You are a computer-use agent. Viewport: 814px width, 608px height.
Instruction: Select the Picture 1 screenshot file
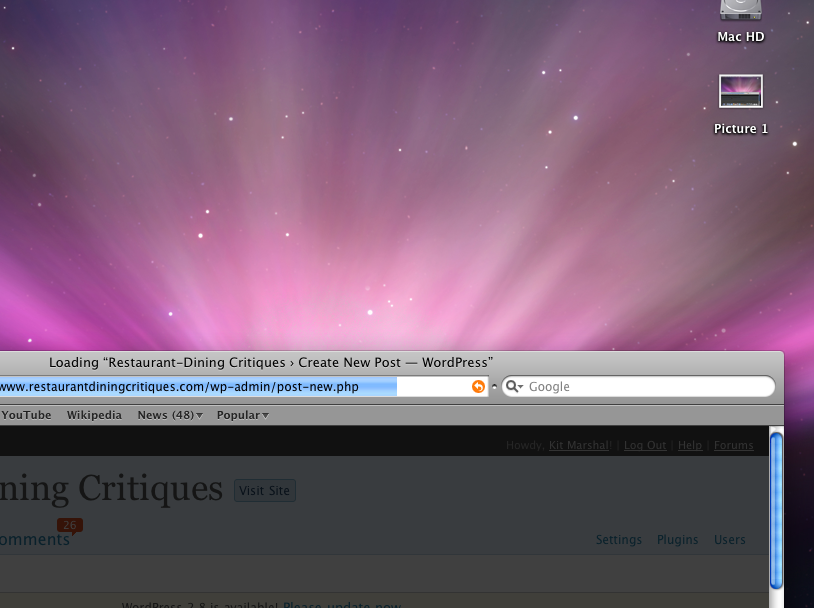pos(740,92)
